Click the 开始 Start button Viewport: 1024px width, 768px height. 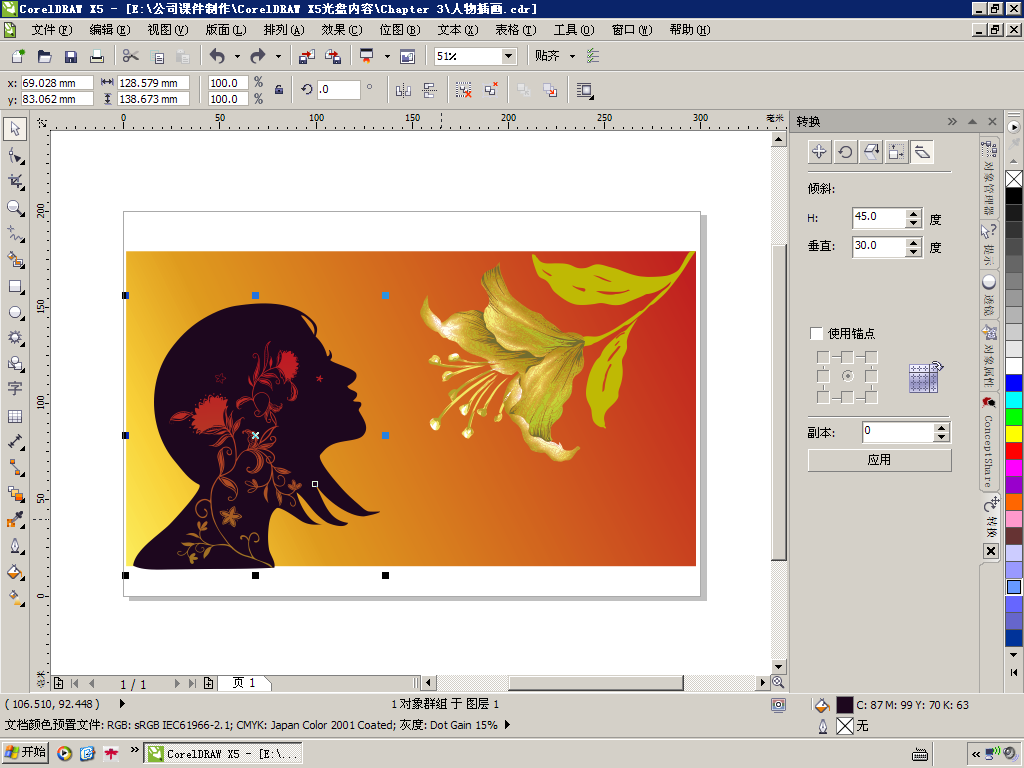click(x=26, y=753)
